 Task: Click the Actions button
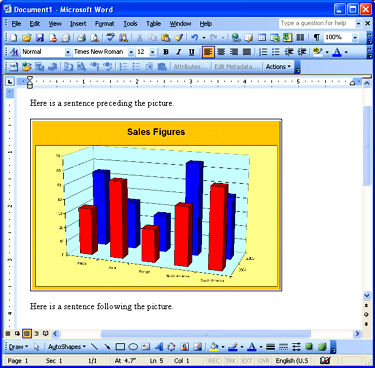point(278,67)
